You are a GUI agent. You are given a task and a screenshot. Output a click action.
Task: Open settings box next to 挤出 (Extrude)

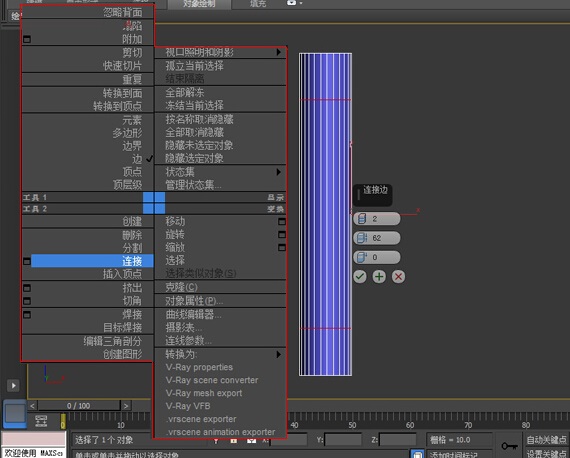tap(27, 288)
